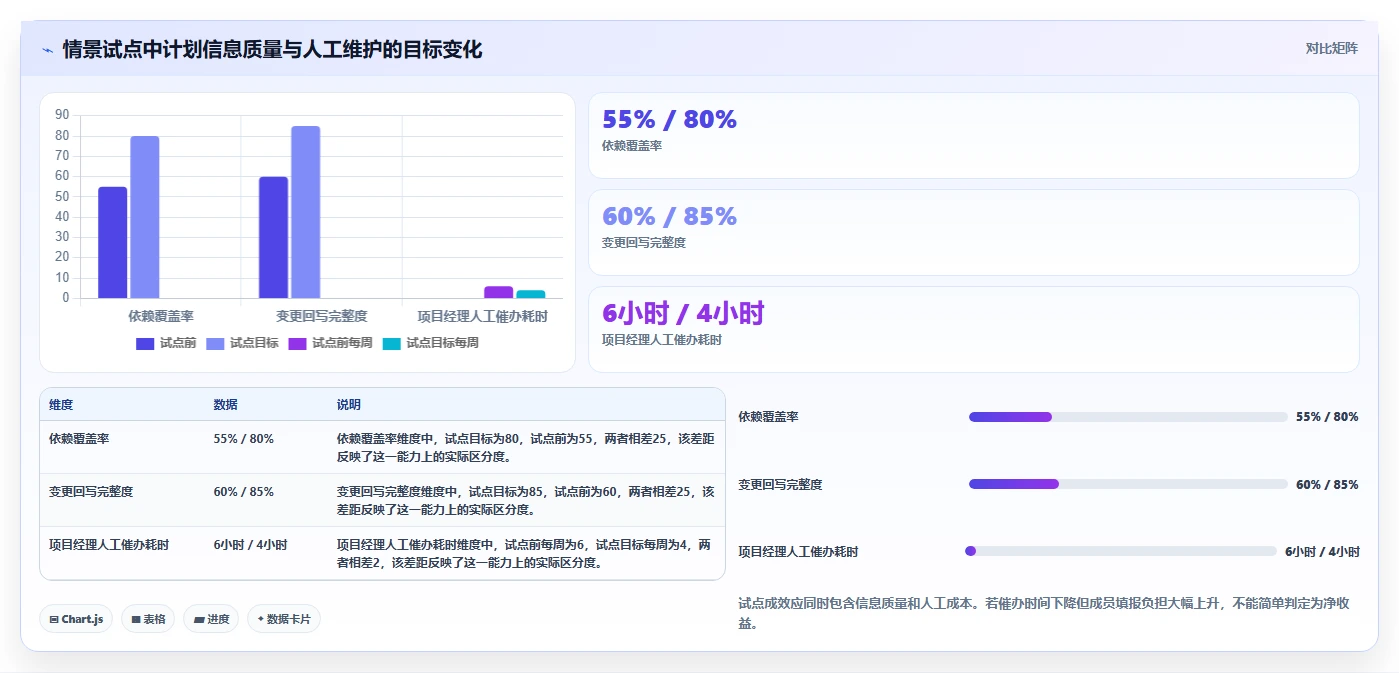Click the 变更回写完整度 chart axis label
Viewport: 1399px width, 673px height.
tap(322, 316)
